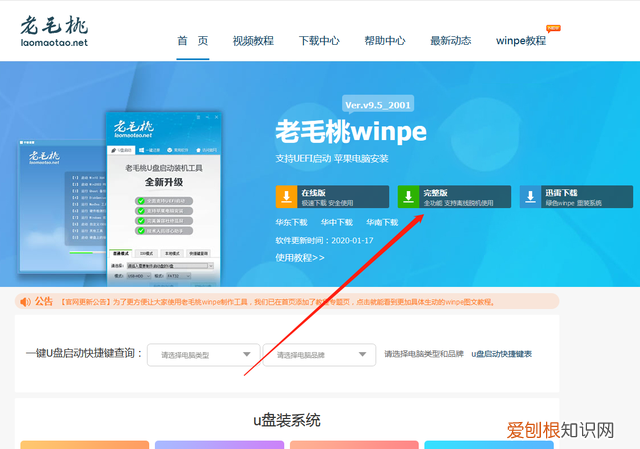The width and height of the screenshot is (640, 449).
Task: Click the 支持UEFI启动 苹果电脑安装 subtitle
Action: pyautogui.click(x=332, y=158)
